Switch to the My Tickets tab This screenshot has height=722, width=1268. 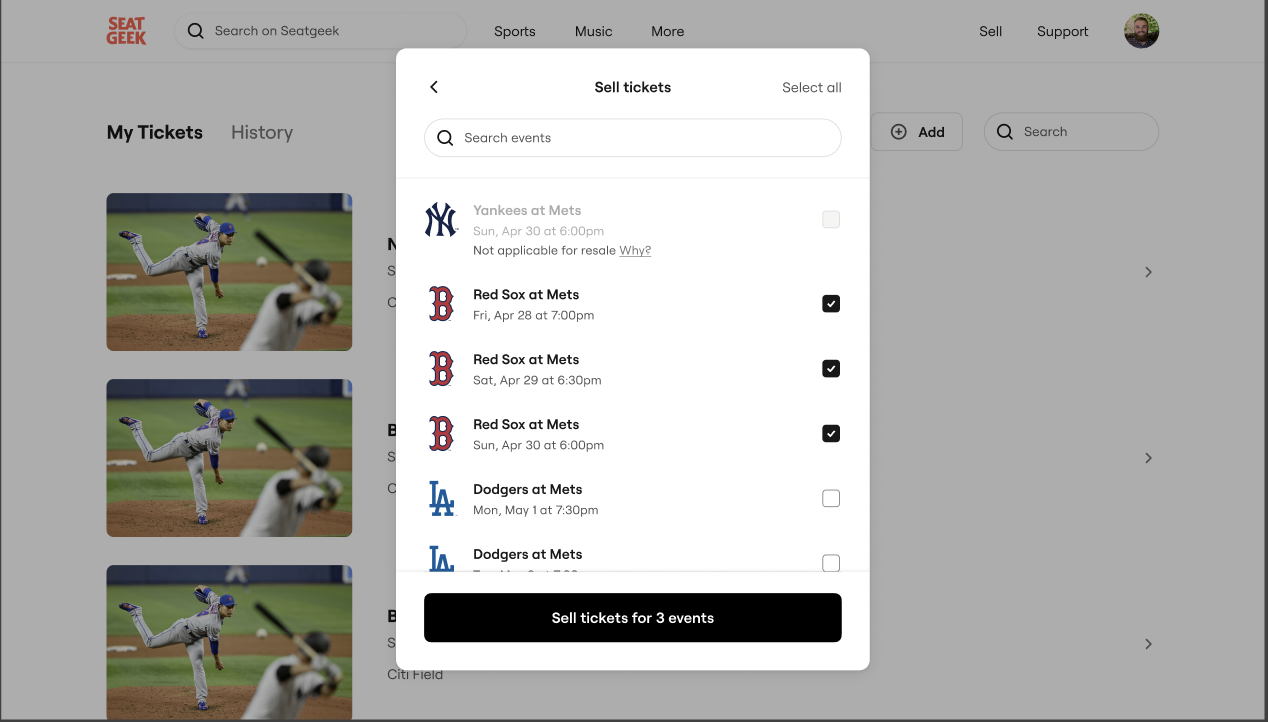click(155, 132)
